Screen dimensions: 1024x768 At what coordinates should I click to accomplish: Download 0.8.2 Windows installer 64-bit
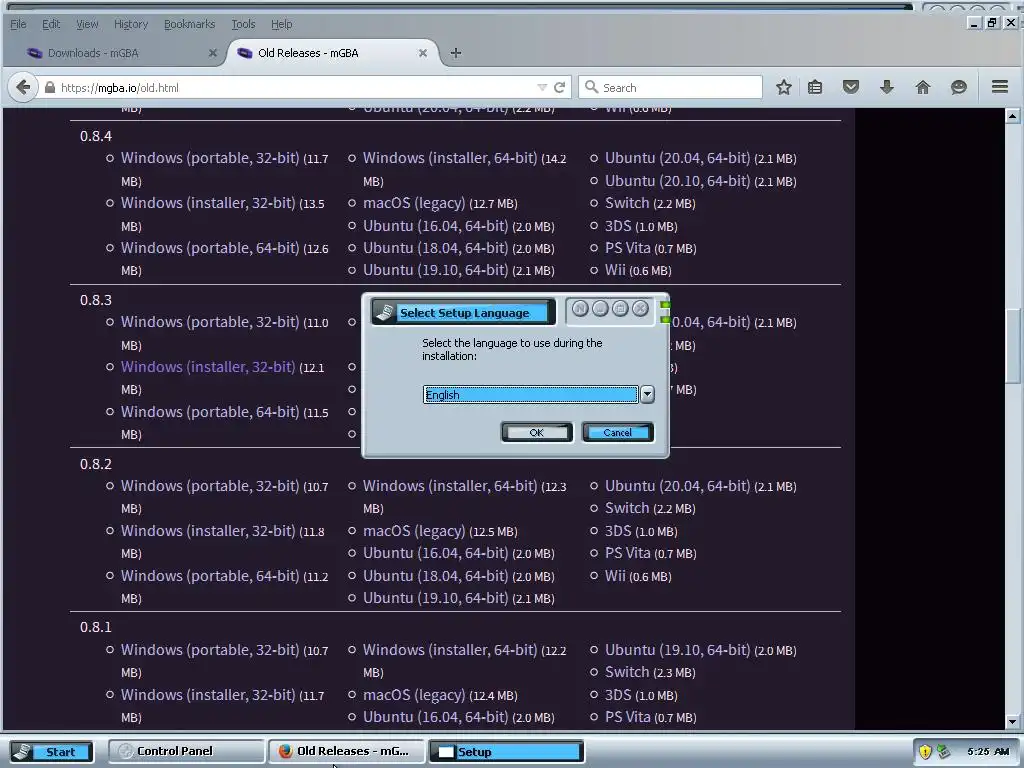(450, 486)
